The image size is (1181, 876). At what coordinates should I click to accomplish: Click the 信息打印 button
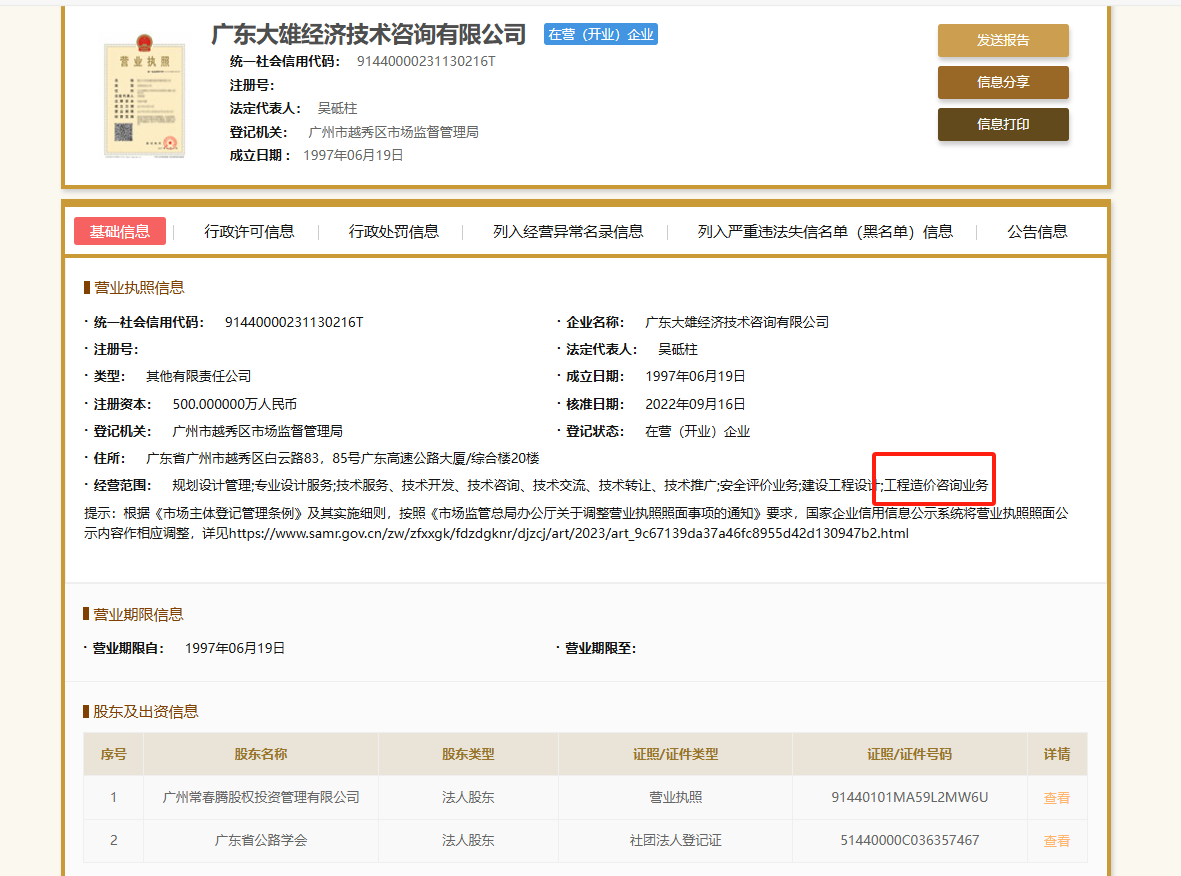[x=1002, y=125]
